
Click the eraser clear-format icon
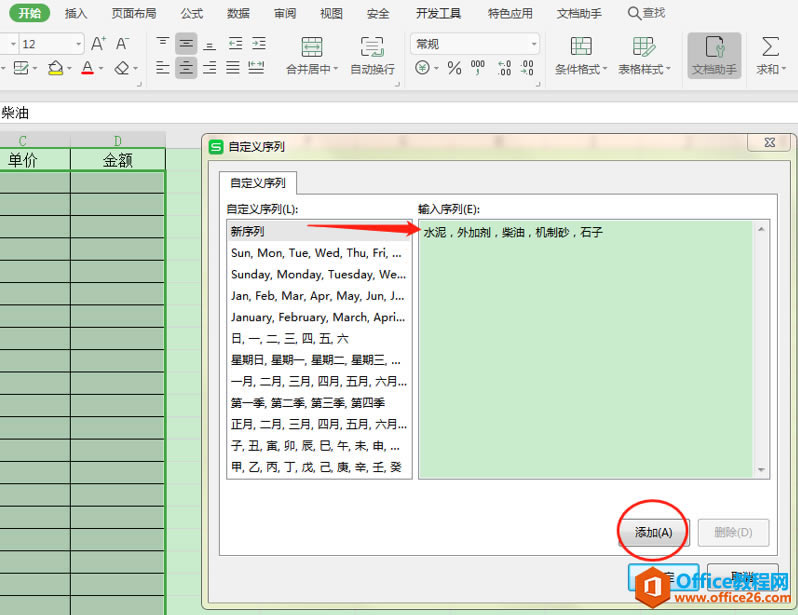(x=122, y=67)
